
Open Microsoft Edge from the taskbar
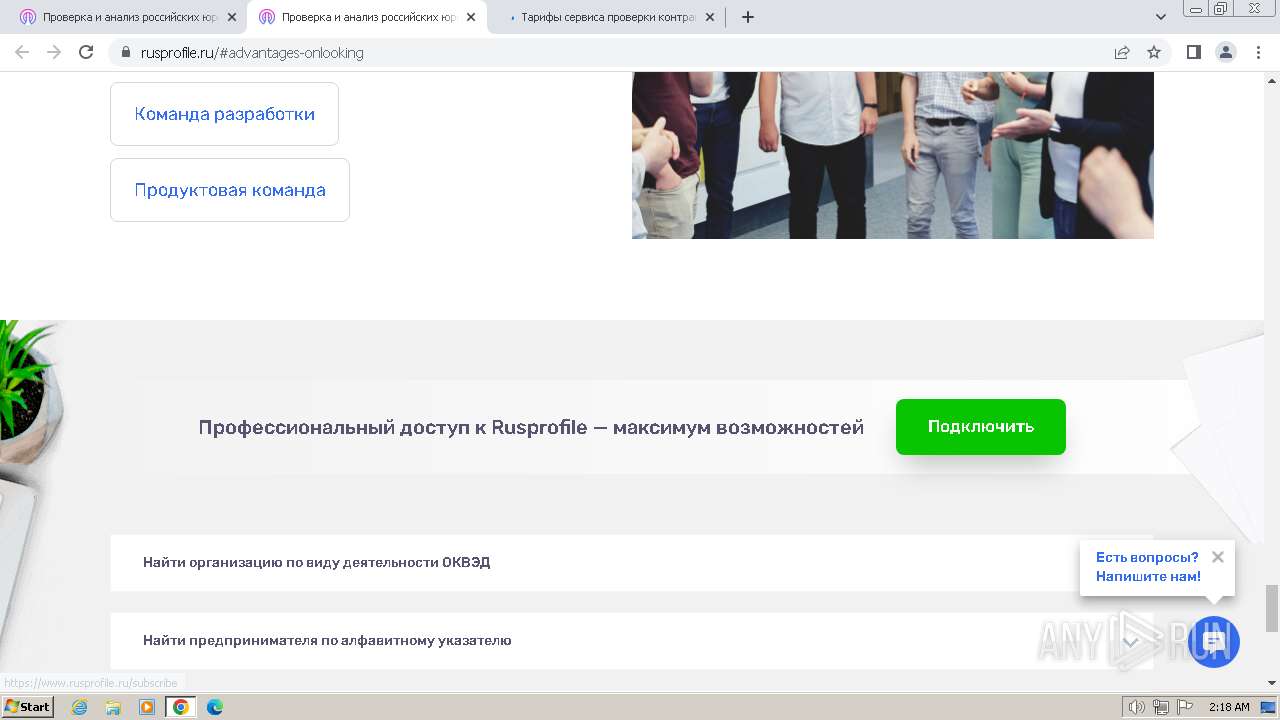(215, 707)
